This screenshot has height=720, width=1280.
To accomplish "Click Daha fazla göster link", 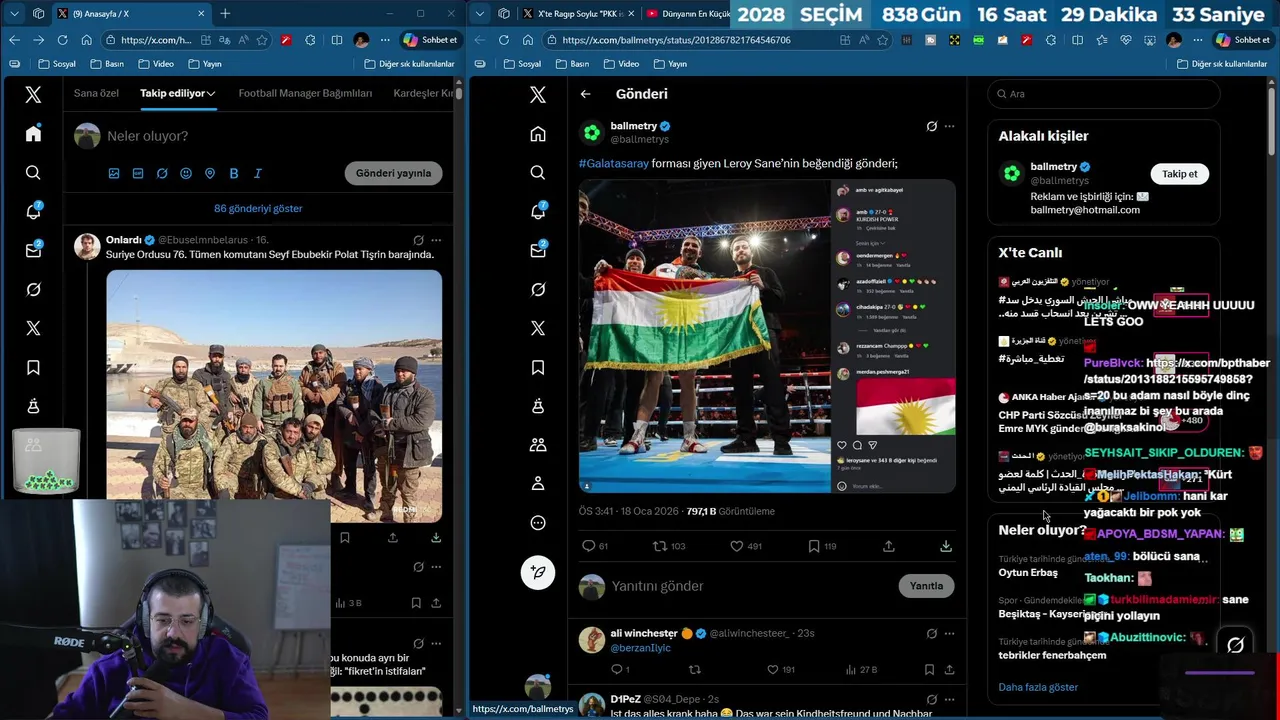I will tap(1038, 687).
